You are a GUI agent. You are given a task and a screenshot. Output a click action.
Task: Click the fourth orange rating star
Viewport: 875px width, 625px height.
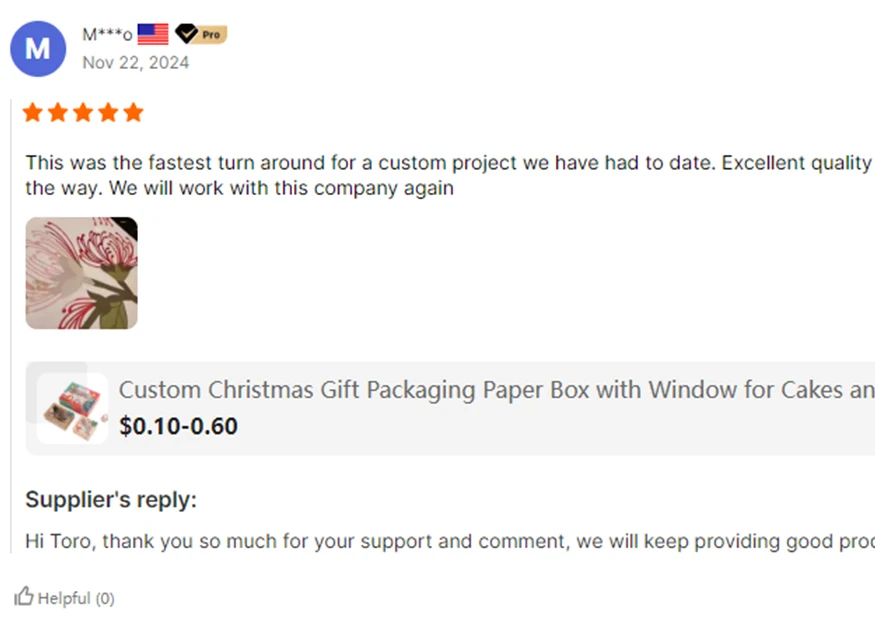(108, 112)
